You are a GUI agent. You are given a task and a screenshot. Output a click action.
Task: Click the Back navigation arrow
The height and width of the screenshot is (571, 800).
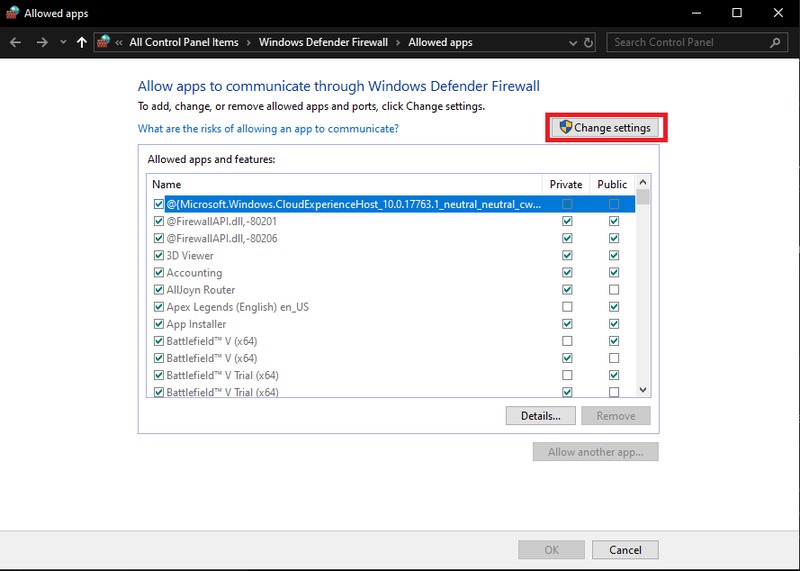(x=16, y=43)
